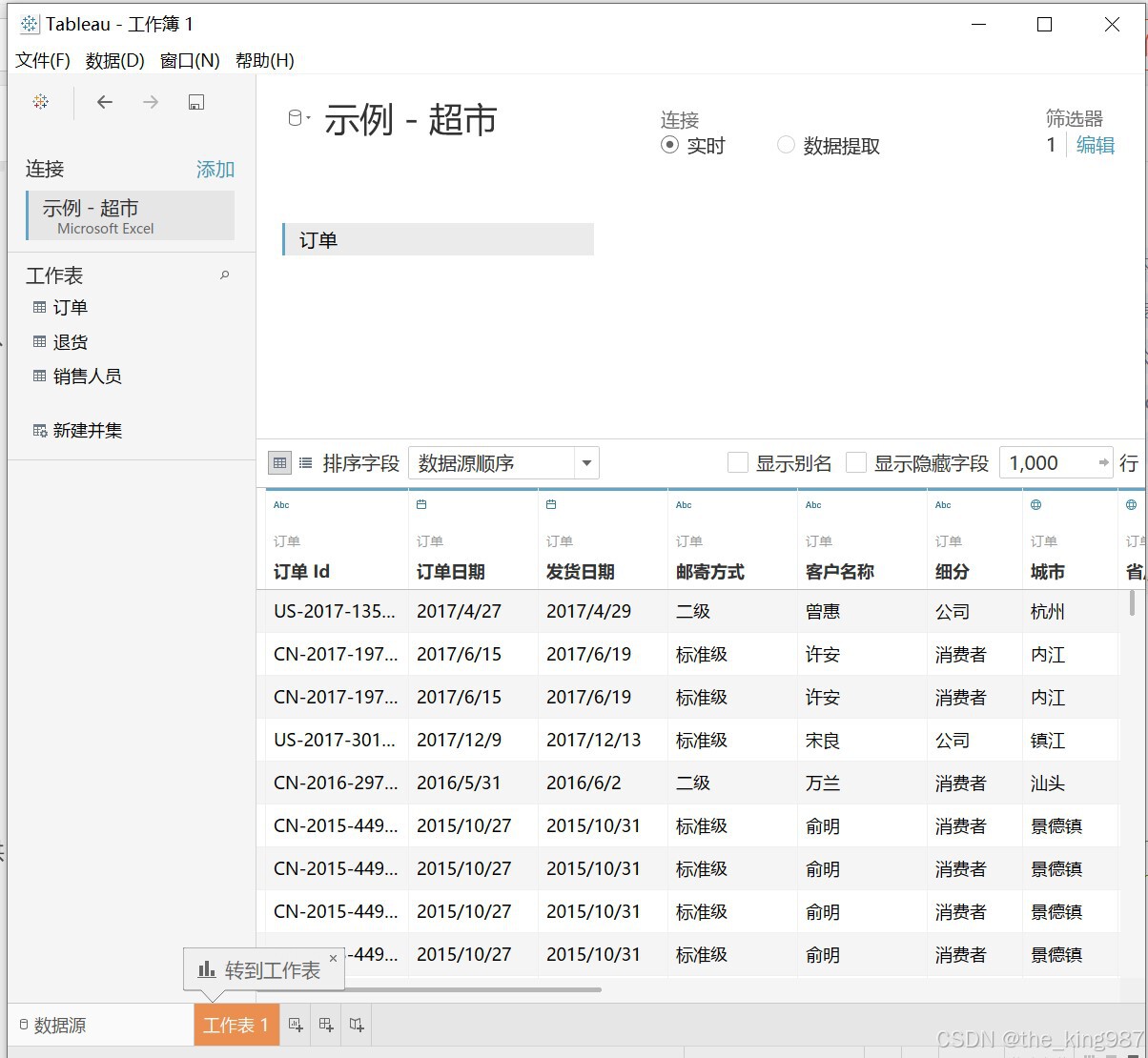Click the cell 汕头
The width and height of the screenshot is (1148, 1058).
[x=1048, y=783]
